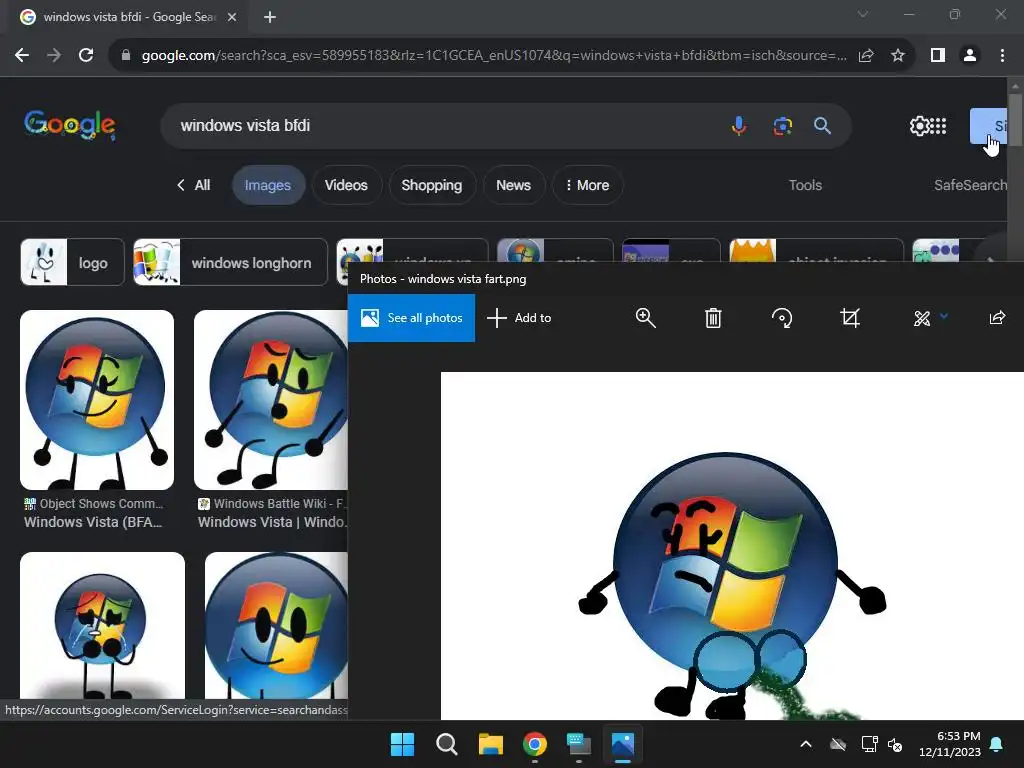Go back with Chrome's back arrow

click(x=22, y=56)
